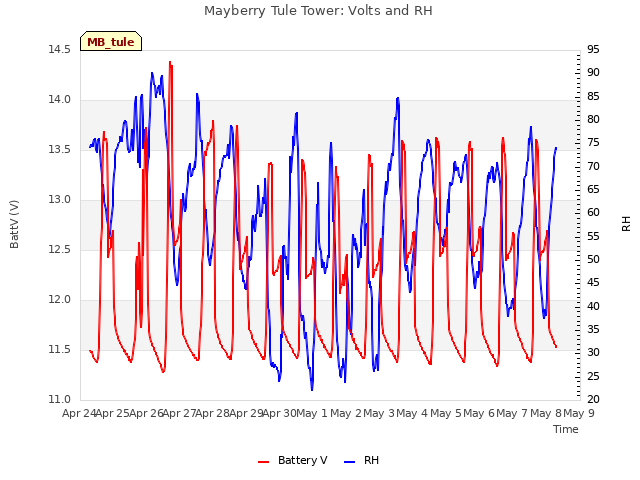
Task: Click the 50 tick on RH axis
Action: (593, 260)
